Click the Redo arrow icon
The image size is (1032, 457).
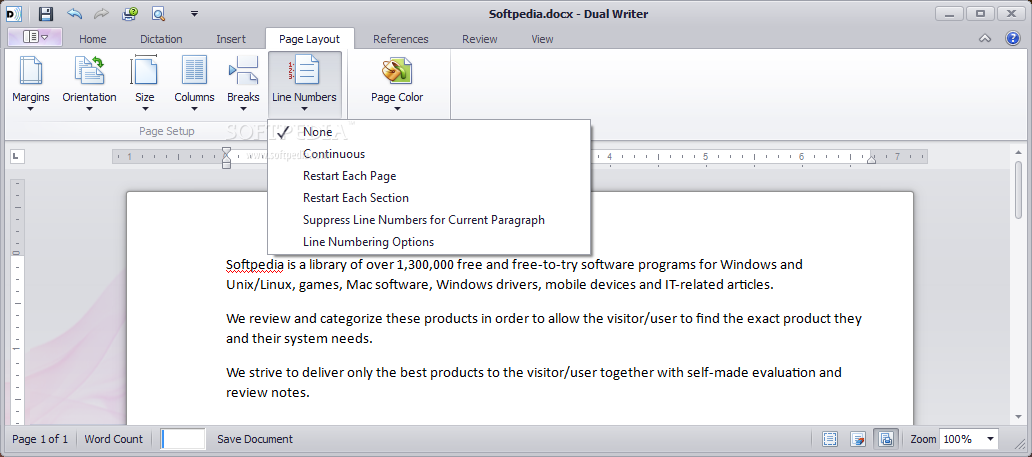(102, 13)
